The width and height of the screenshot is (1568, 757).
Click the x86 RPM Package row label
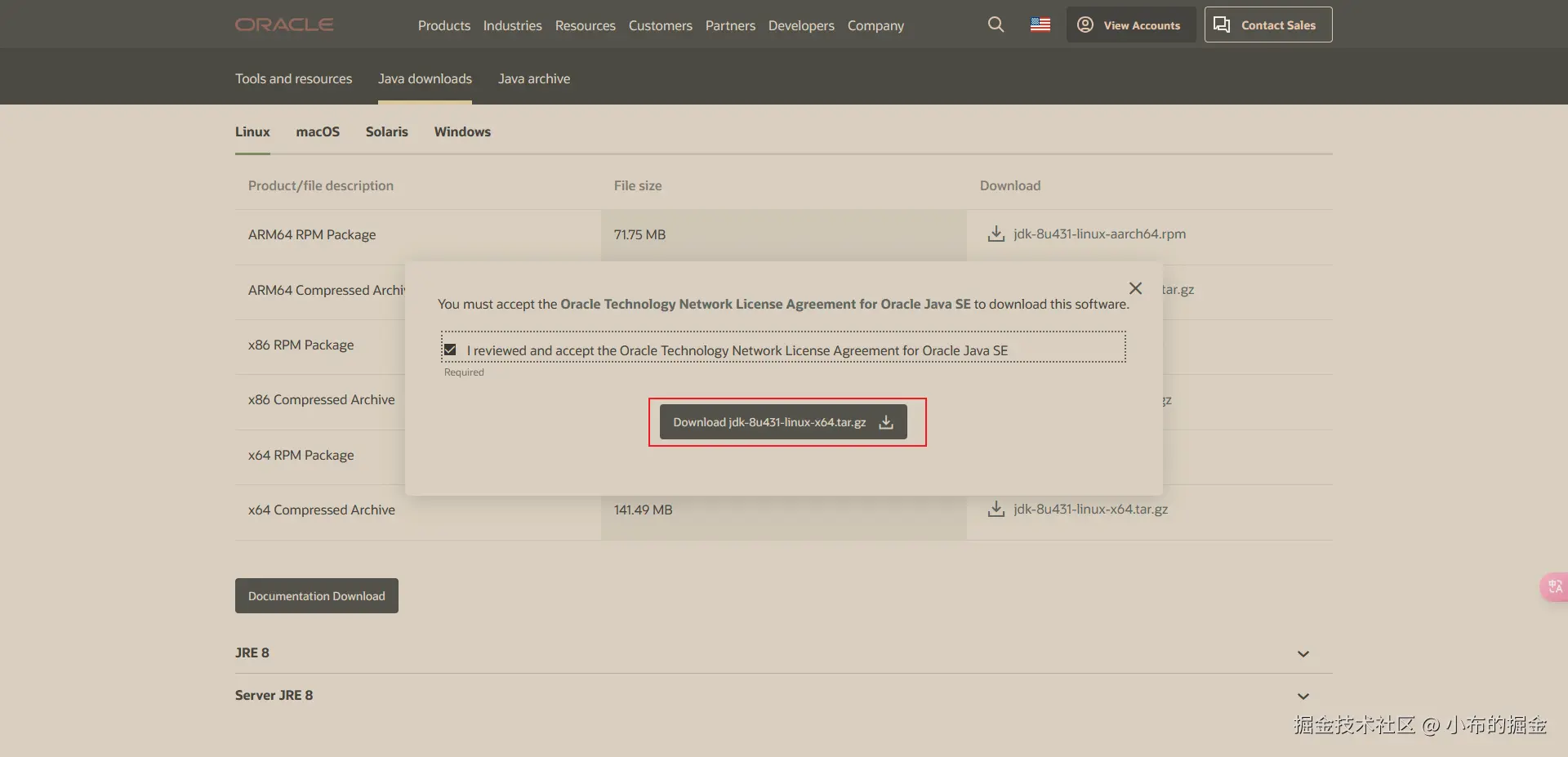pyautogui.click(x=301, y=345)
